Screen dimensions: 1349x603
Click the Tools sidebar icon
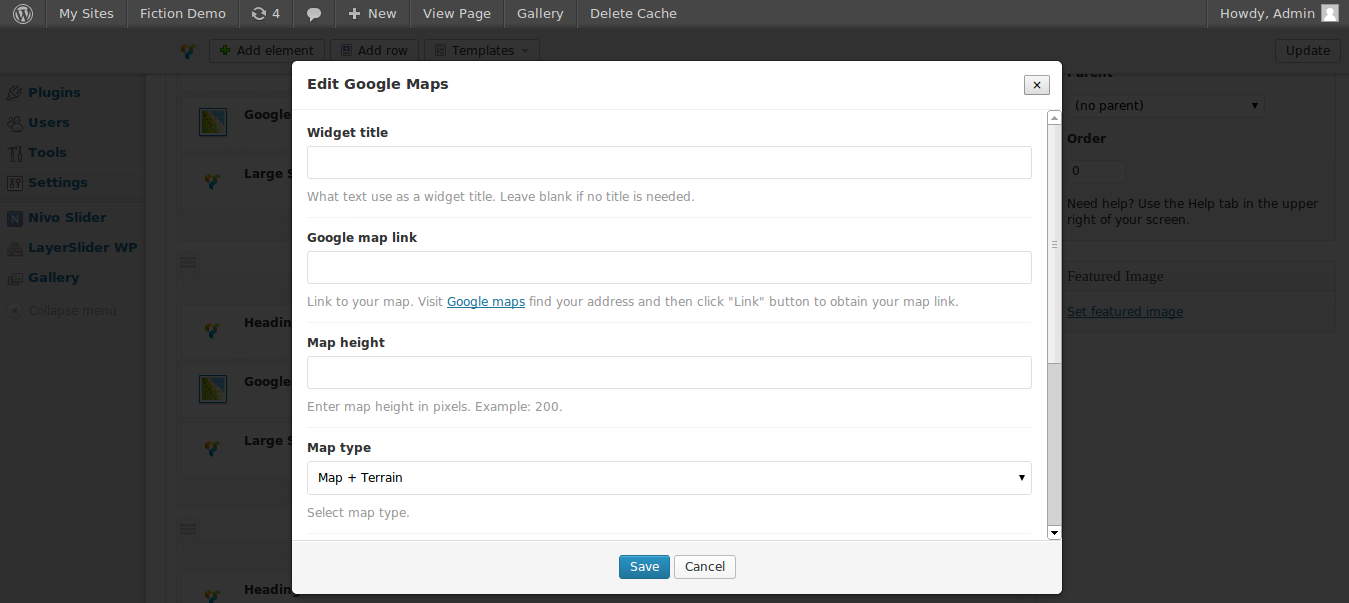pyautogui.click(x=14, y=153)
